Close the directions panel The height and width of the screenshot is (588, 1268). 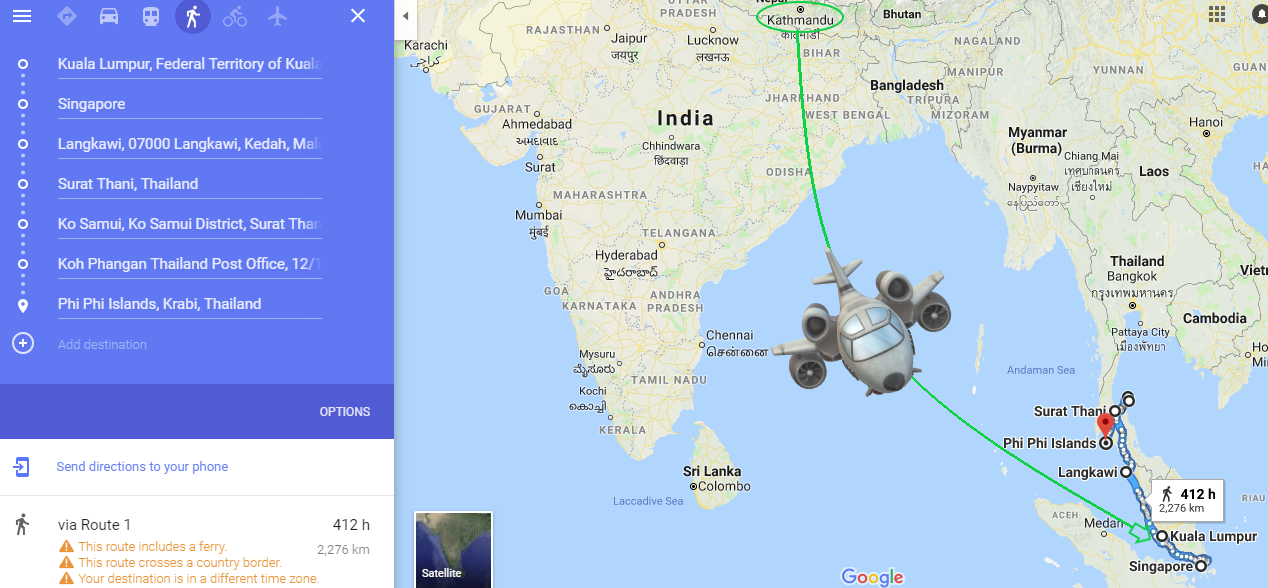358,16
